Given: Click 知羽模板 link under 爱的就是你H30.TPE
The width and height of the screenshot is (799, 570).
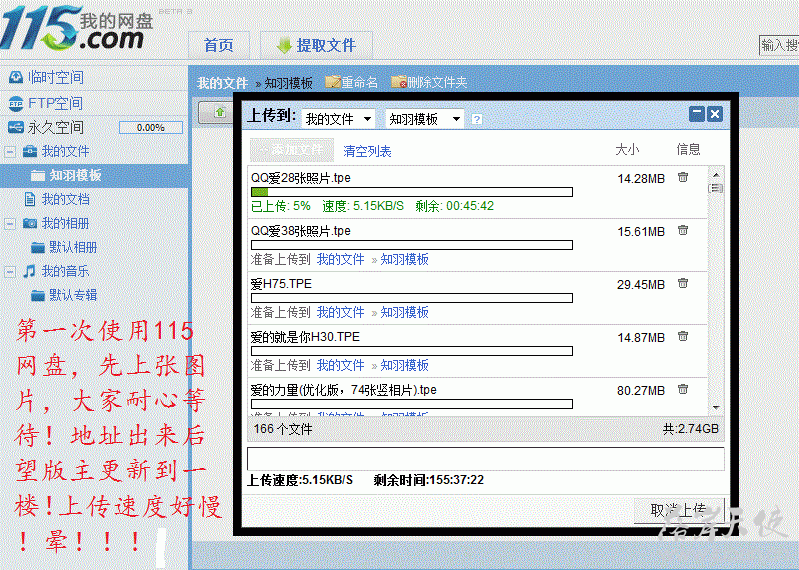Looking at the screenshot, I should (x=405, y=365).
